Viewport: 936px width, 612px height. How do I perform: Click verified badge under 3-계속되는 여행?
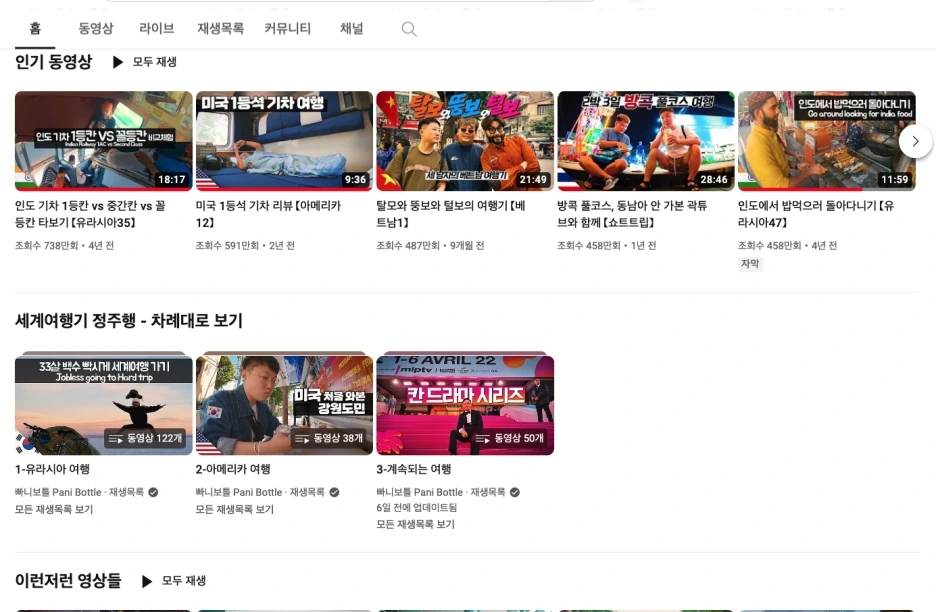pos(515,492)
